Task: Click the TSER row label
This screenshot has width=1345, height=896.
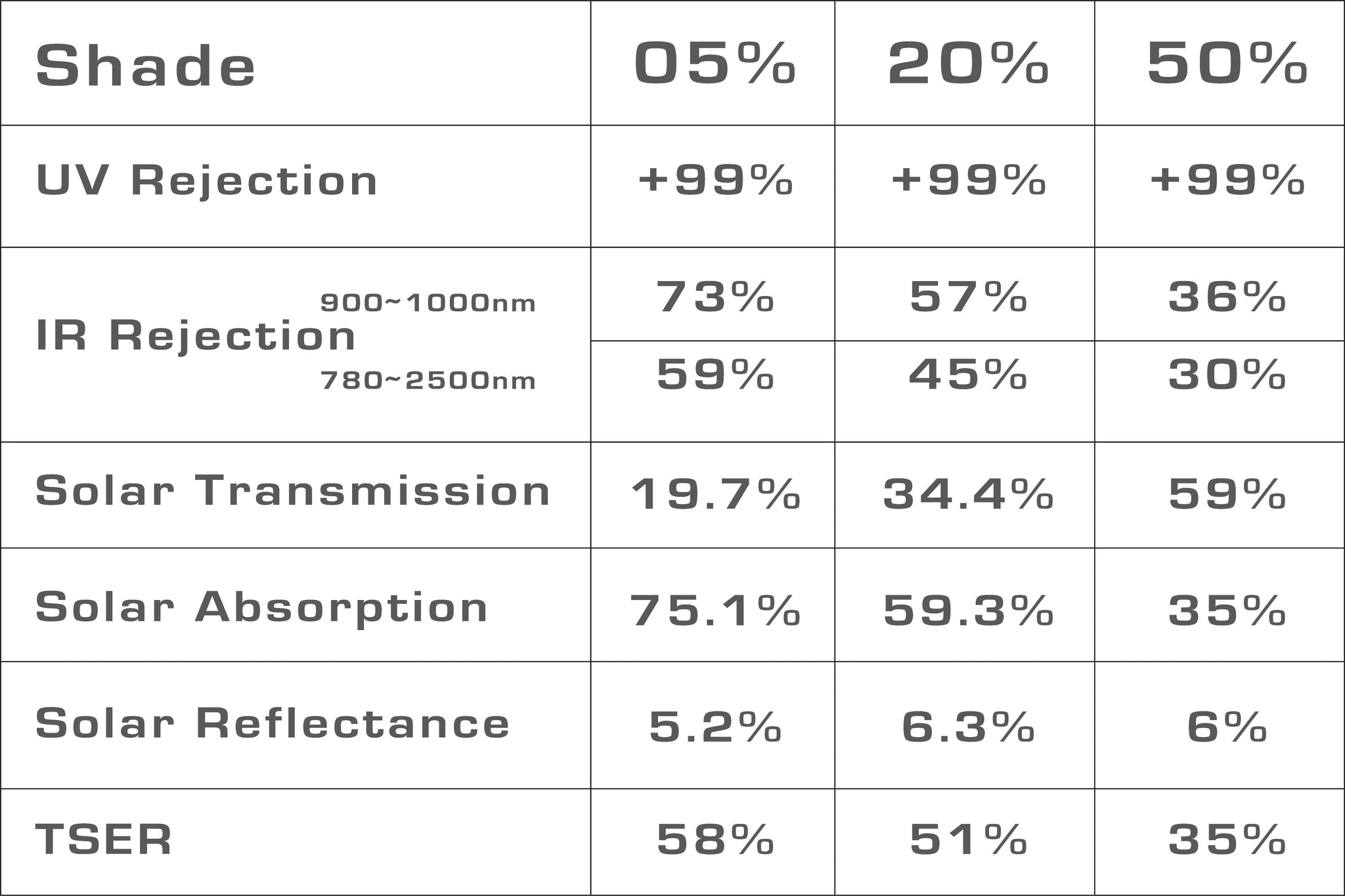Action: [x=104, y=839]
